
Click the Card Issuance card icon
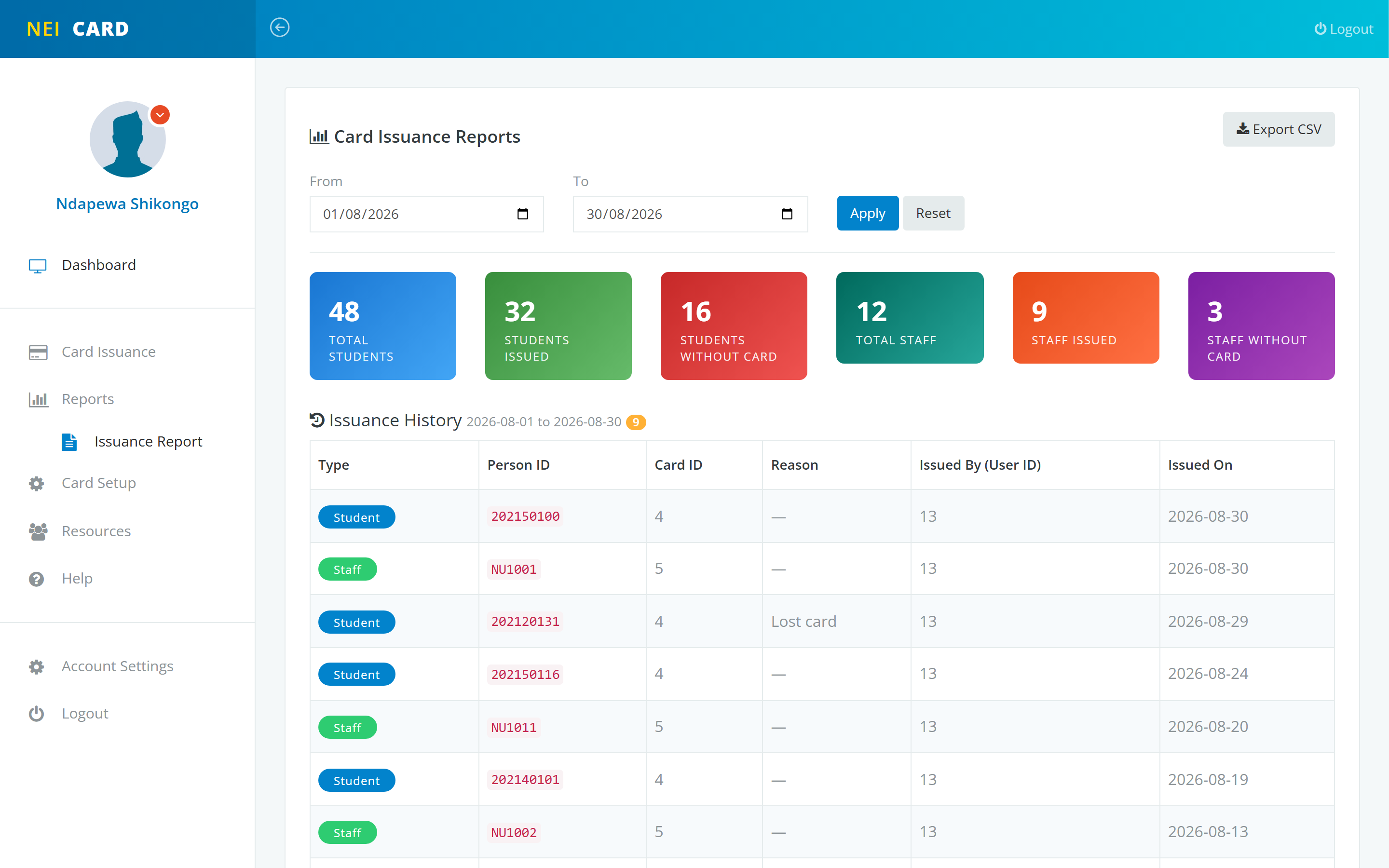tap(38, 352)
